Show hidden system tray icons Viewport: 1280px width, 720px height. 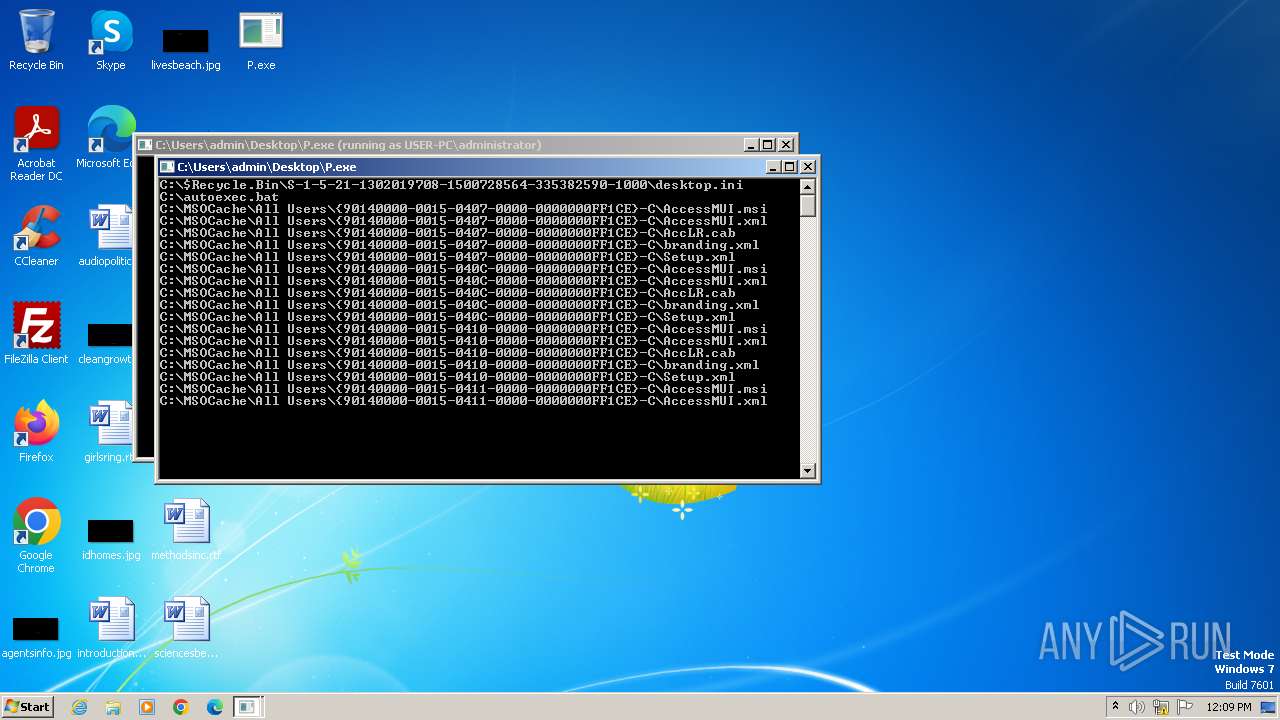[1115, 707]
